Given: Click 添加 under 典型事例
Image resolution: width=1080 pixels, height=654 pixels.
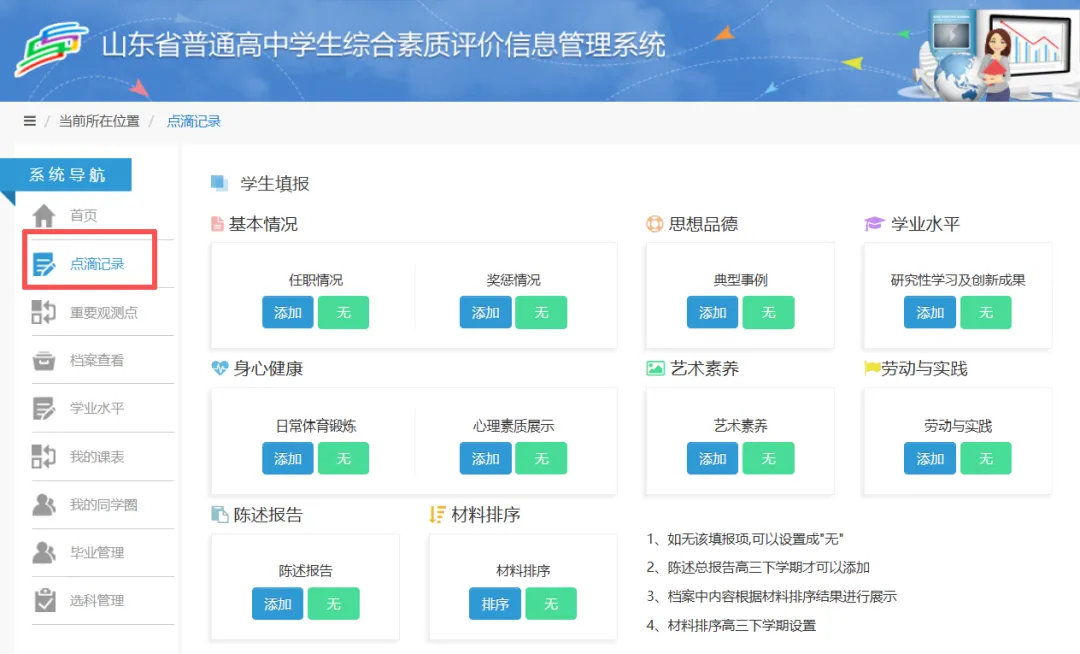Looking at the screenshot, I should (712, 313).
